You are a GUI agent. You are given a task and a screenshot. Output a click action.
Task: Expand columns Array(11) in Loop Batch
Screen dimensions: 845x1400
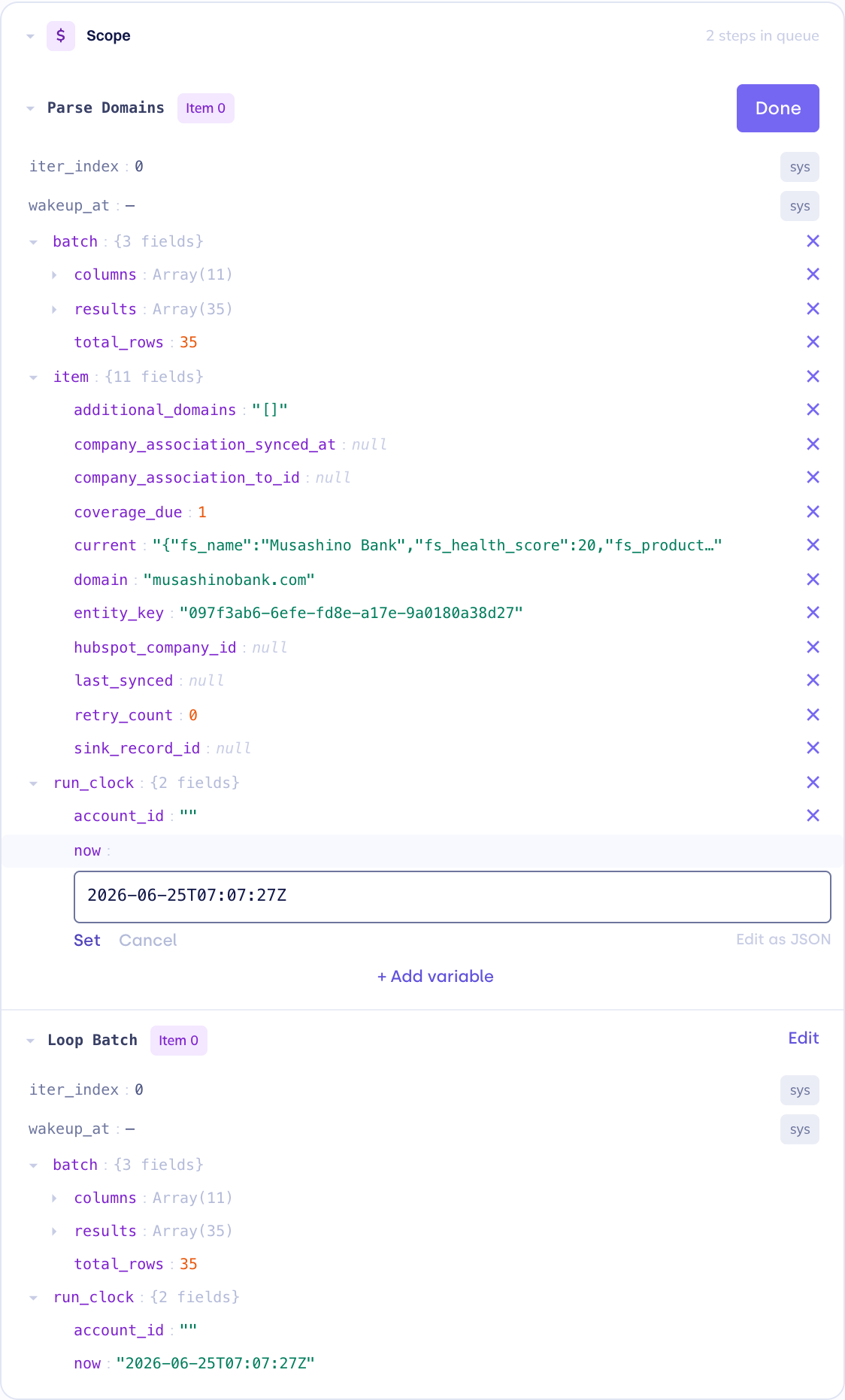tap(54, 1198)
